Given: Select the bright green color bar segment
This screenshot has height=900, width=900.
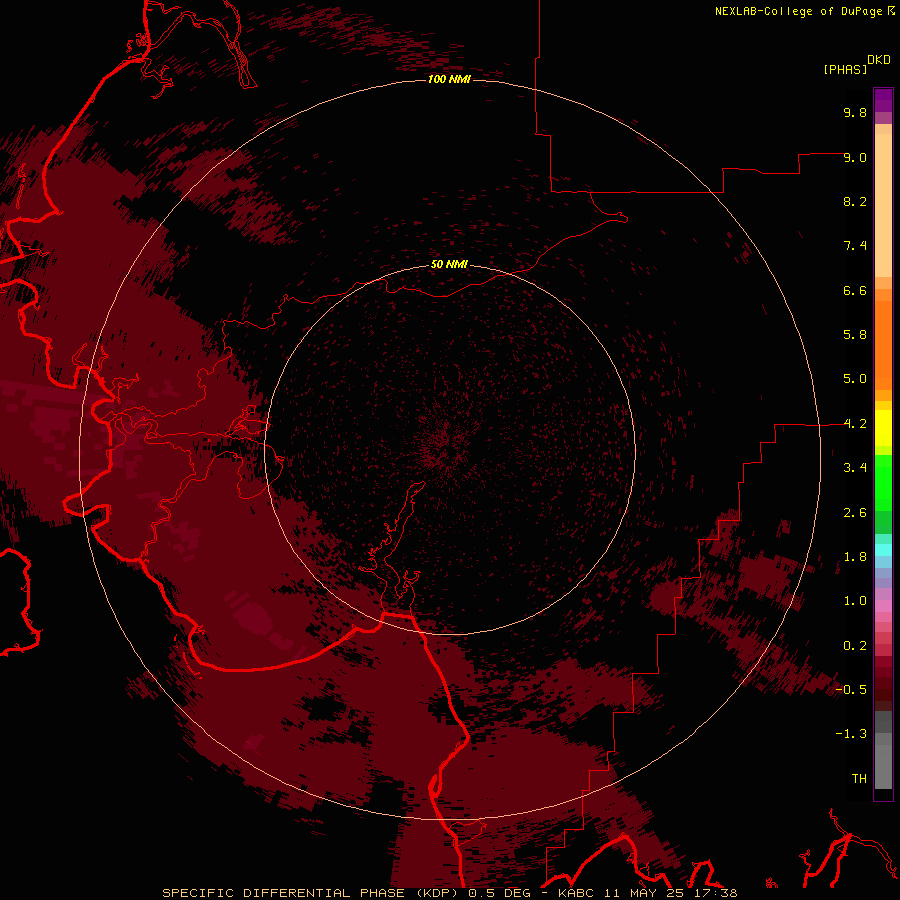Looking at the screenshot, I should pyautogui.click(x=883, y=483).
